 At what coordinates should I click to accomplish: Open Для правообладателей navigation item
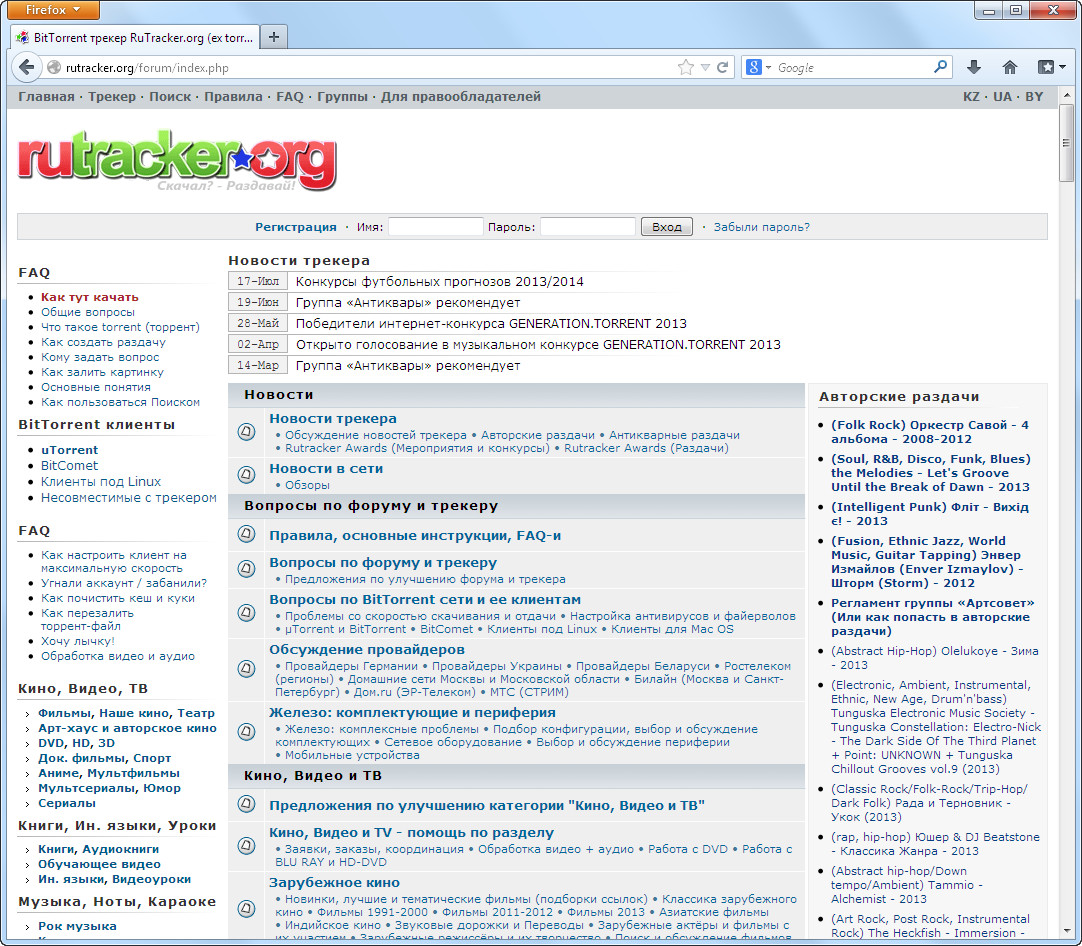click(461, 97)
